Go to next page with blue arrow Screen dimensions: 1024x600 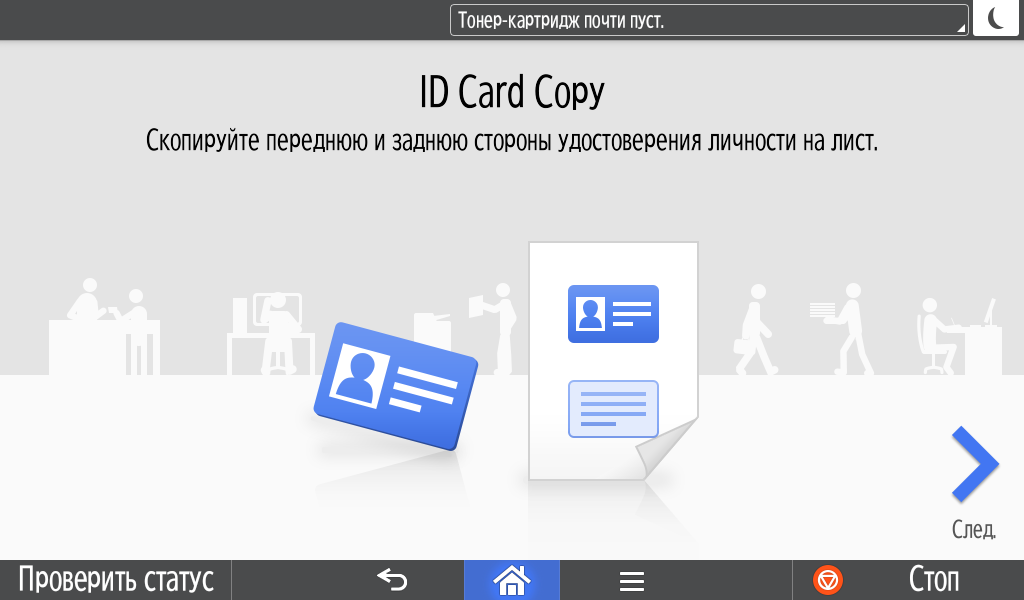(x=974, y=464)
